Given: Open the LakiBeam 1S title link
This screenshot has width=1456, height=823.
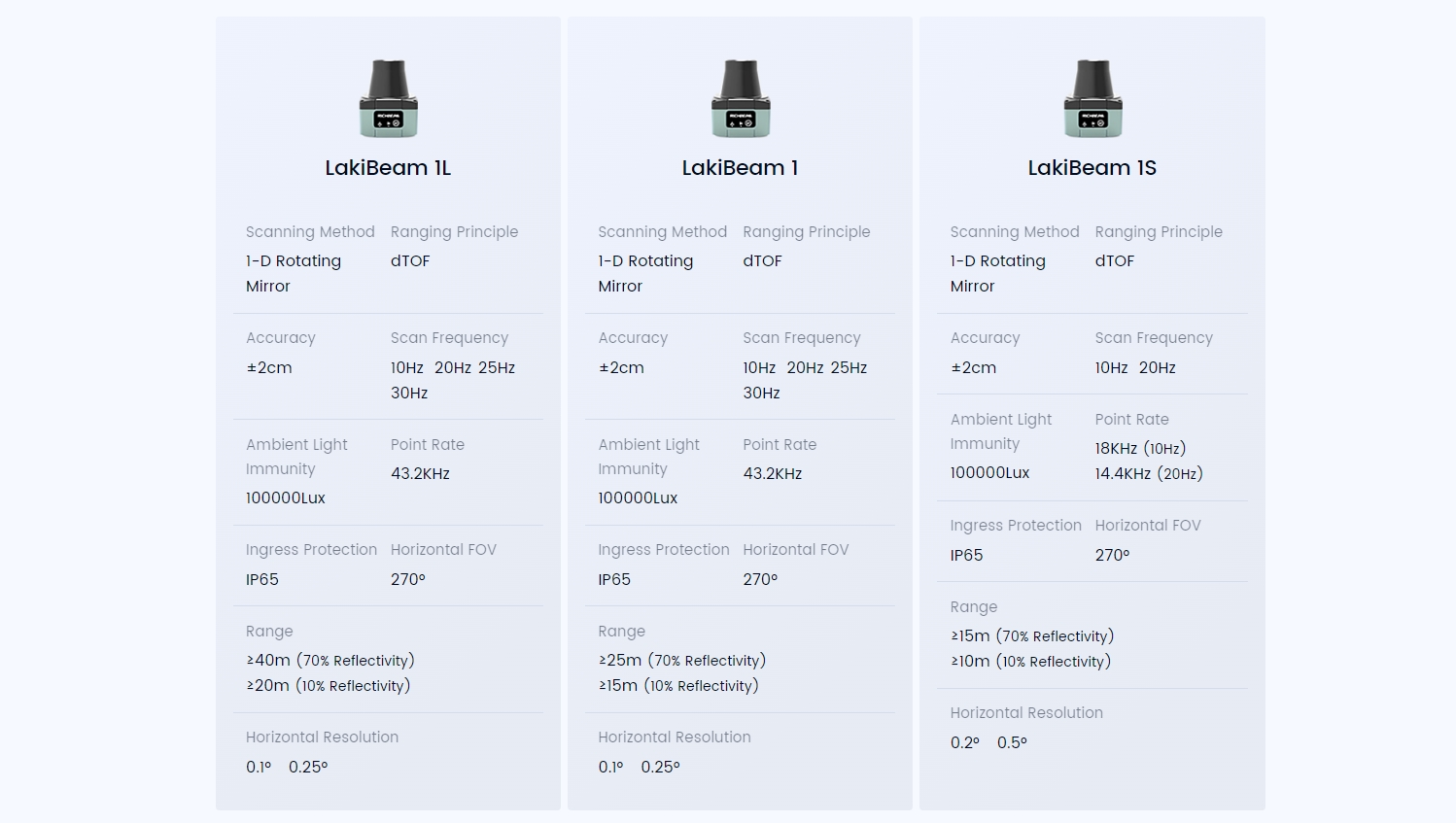Looking at the screenshot, I should (1092, 167).
